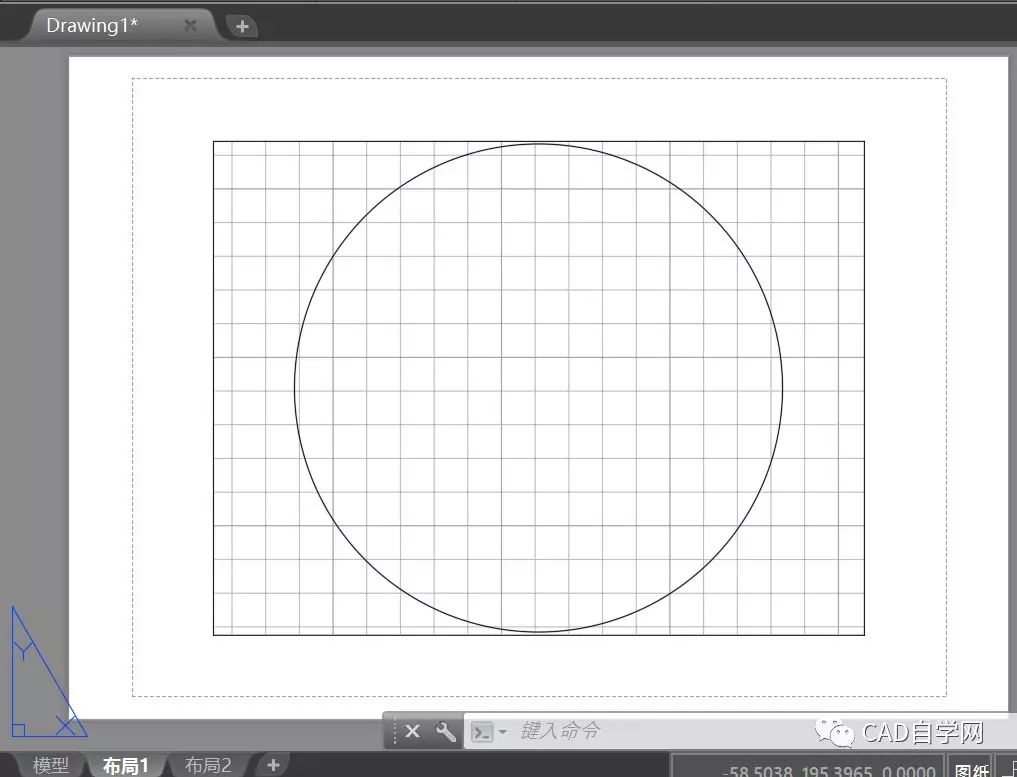The width and height of the screenshot is (1017, 777).
Task: Close the Drawing1 file tab
Action: click(x=190, y=26)
